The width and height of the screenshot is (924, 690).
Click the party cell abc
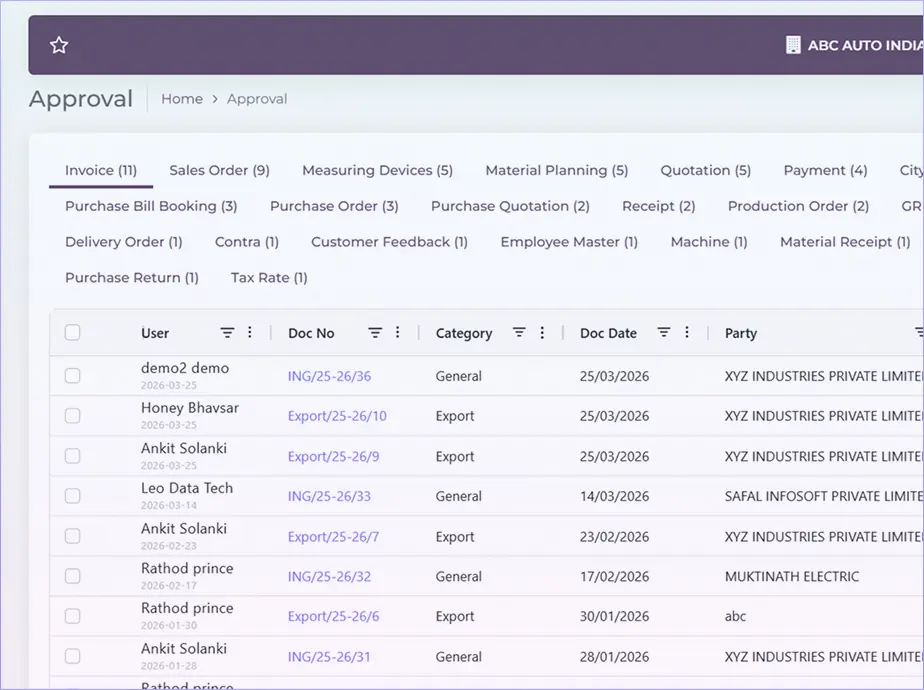(735, 616)
